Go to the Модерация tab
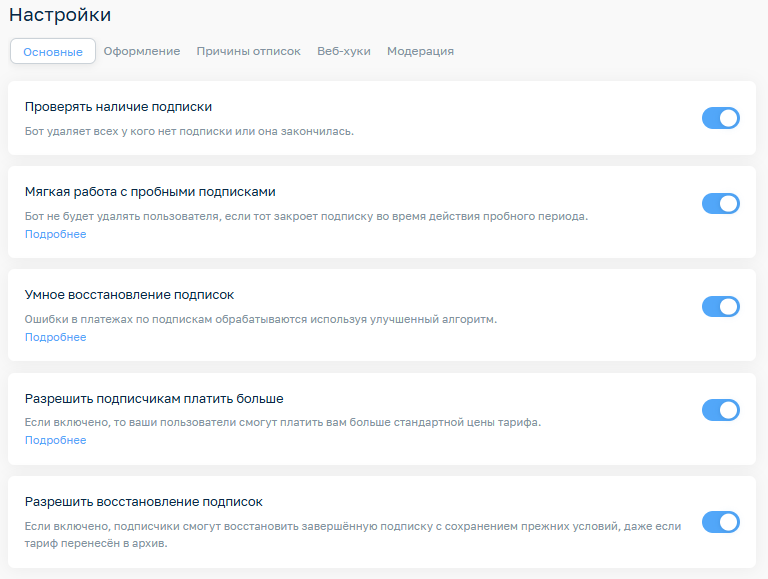This screenshot has width=768, height=579. [x=420, y=51]
